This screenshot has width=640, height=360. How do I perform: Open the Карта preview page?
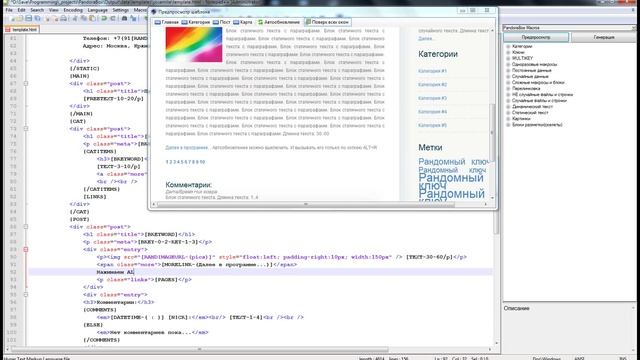(x=243, y=22)
